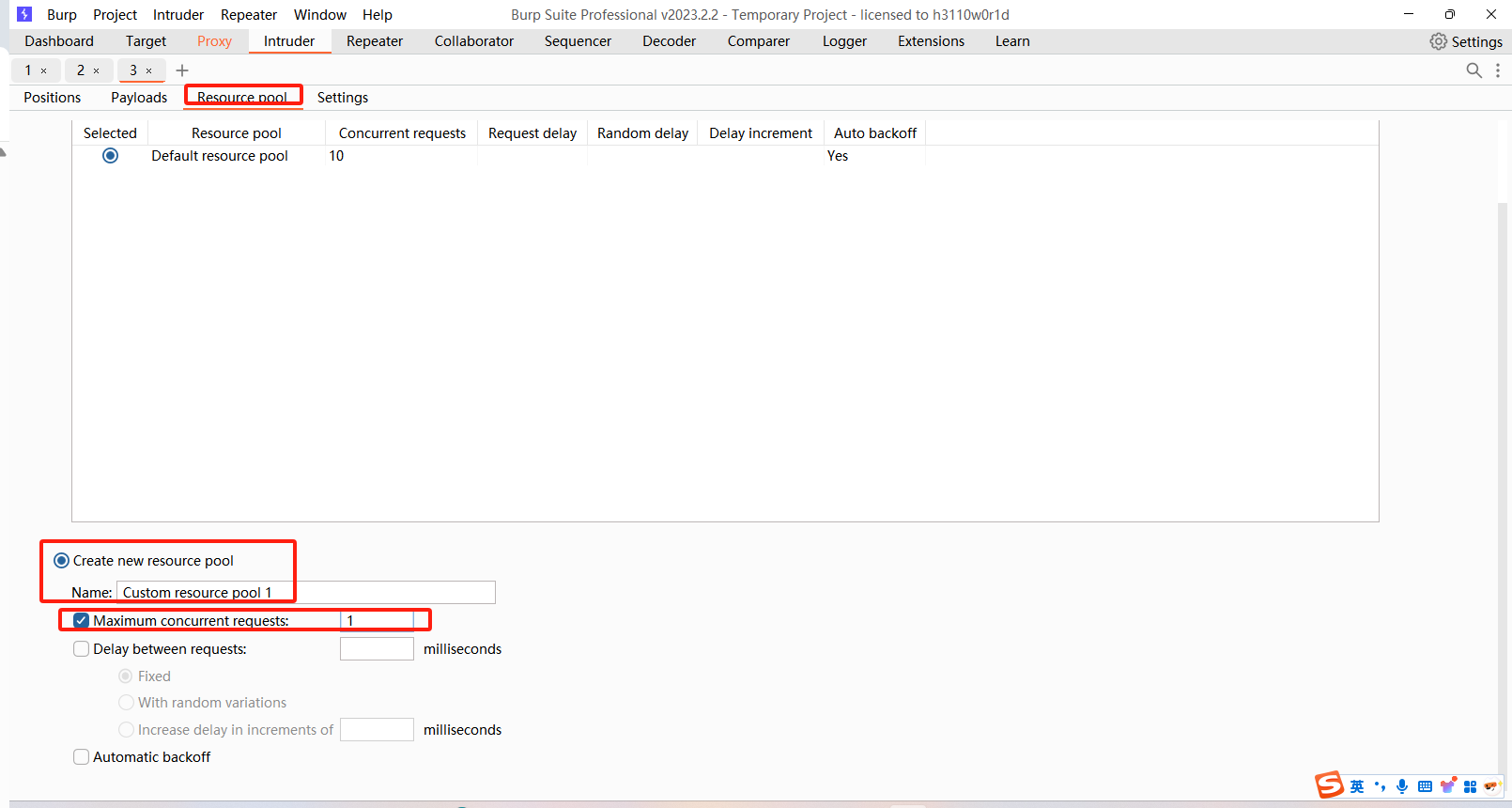Switch to the Learn tab

point(1012,41)
